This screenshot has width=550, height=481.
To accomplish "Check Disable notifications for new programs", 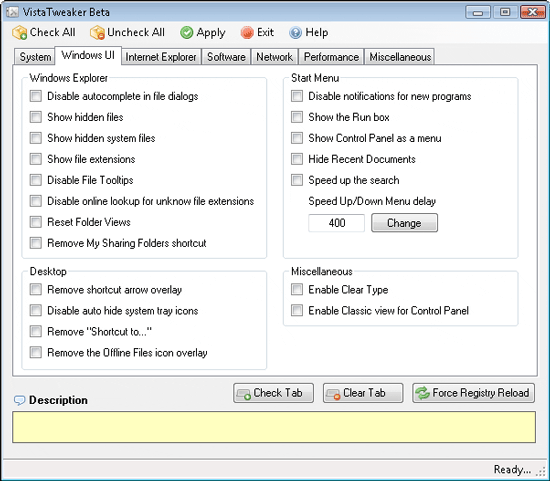I will pos(297,96).
